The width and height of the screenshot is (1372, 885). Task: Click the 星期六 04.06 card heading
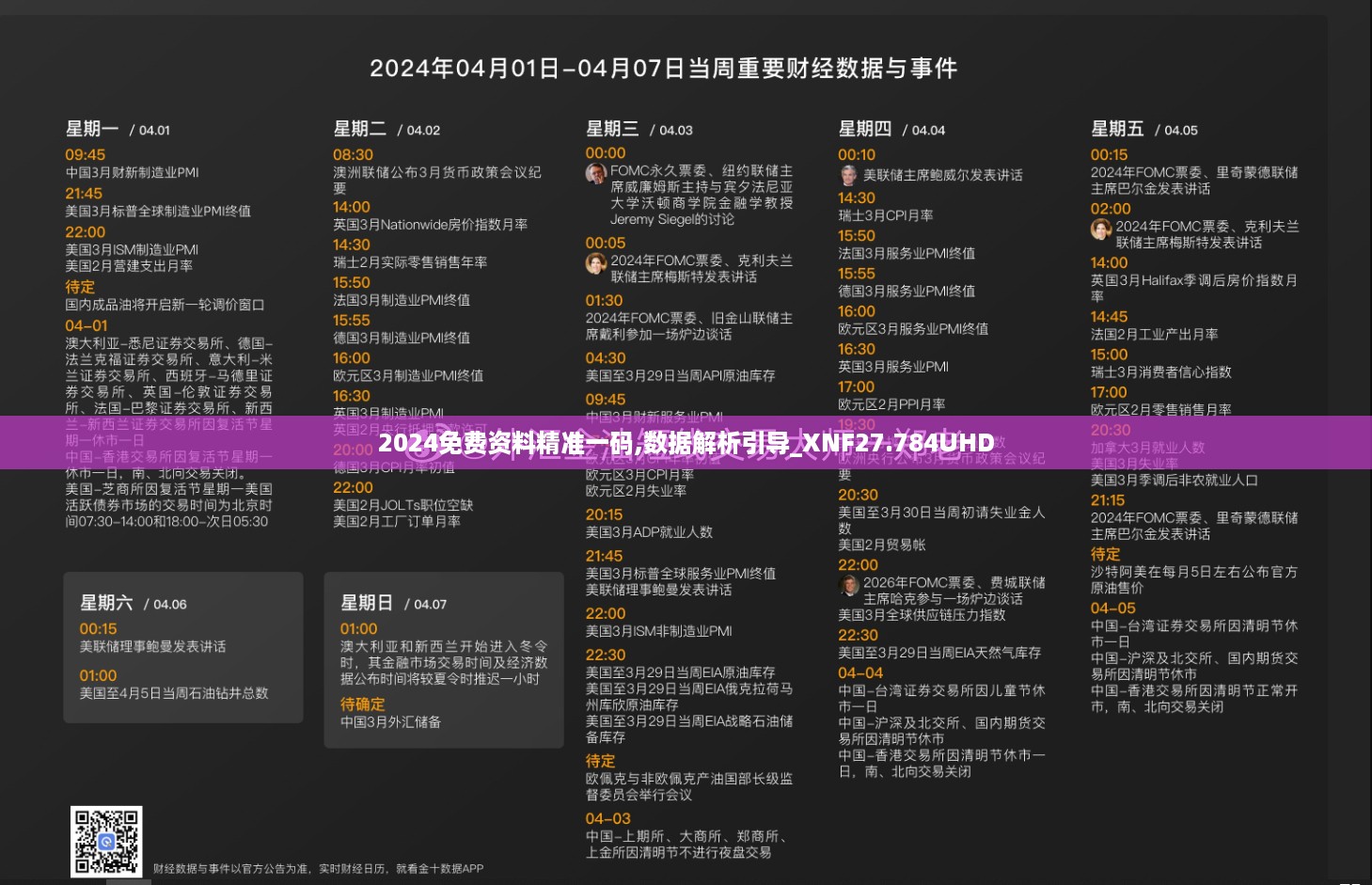(133, 603)
